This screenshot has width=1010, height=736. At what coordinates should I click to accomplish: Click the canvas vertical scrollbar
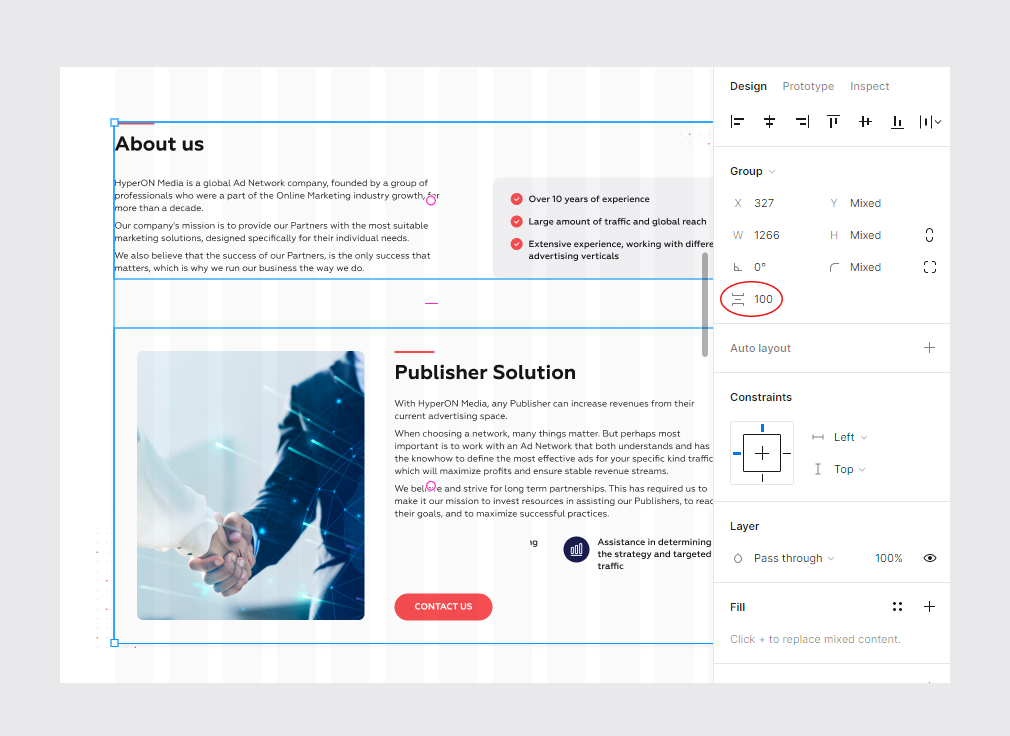click(x=705, y=305)
